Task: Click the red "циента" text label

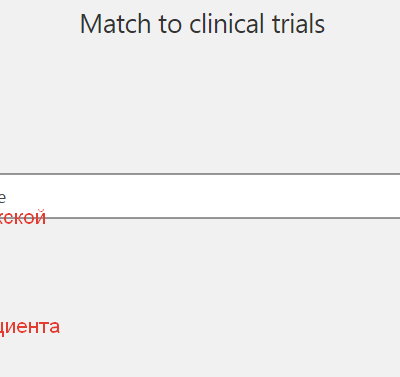Action: (x=30, y=328)
